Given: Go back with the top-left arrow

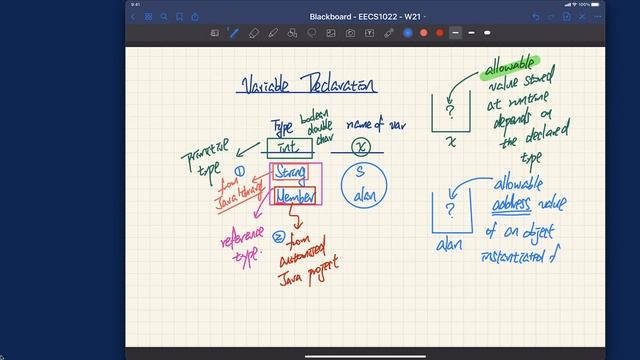Looking at the screenshot, I should [x=133, y=17].
